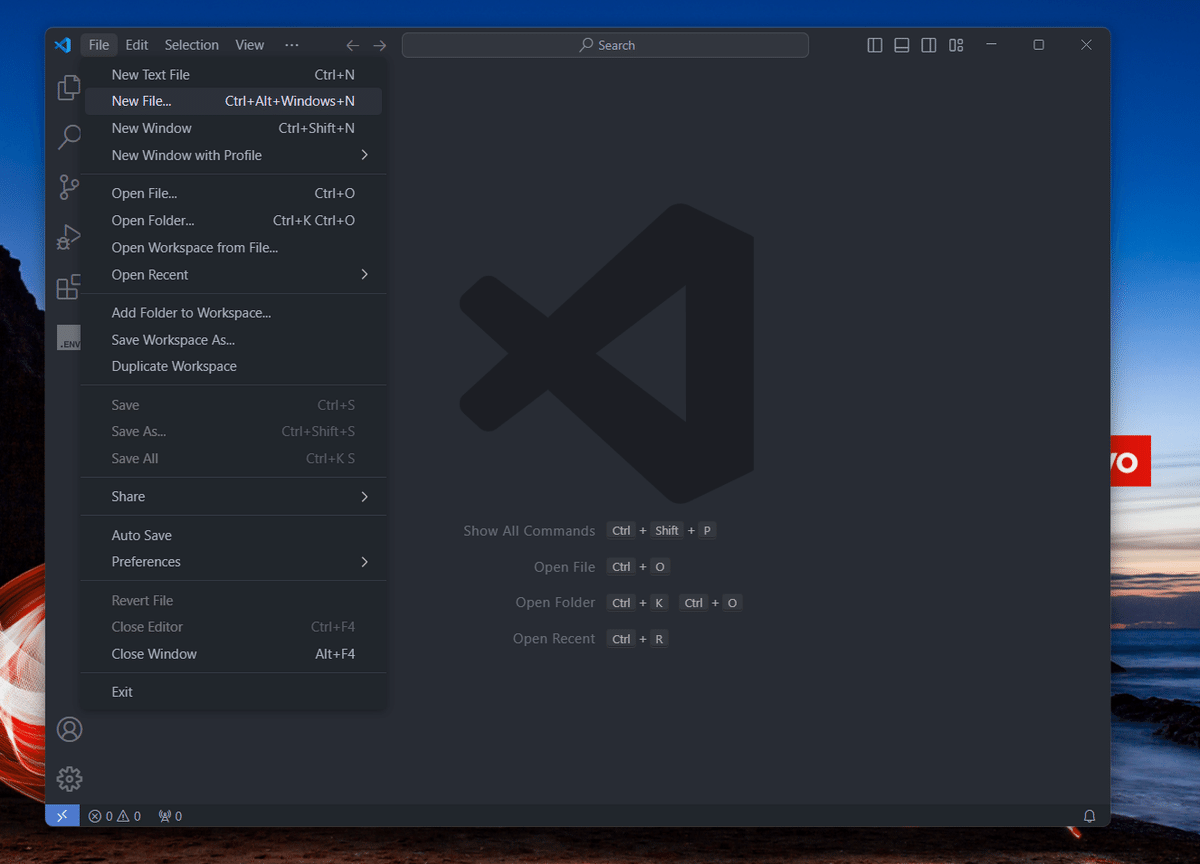Click the Open File hint in the editor area
Viewport: 1200px width, 864px height.
tap(564, 567)
